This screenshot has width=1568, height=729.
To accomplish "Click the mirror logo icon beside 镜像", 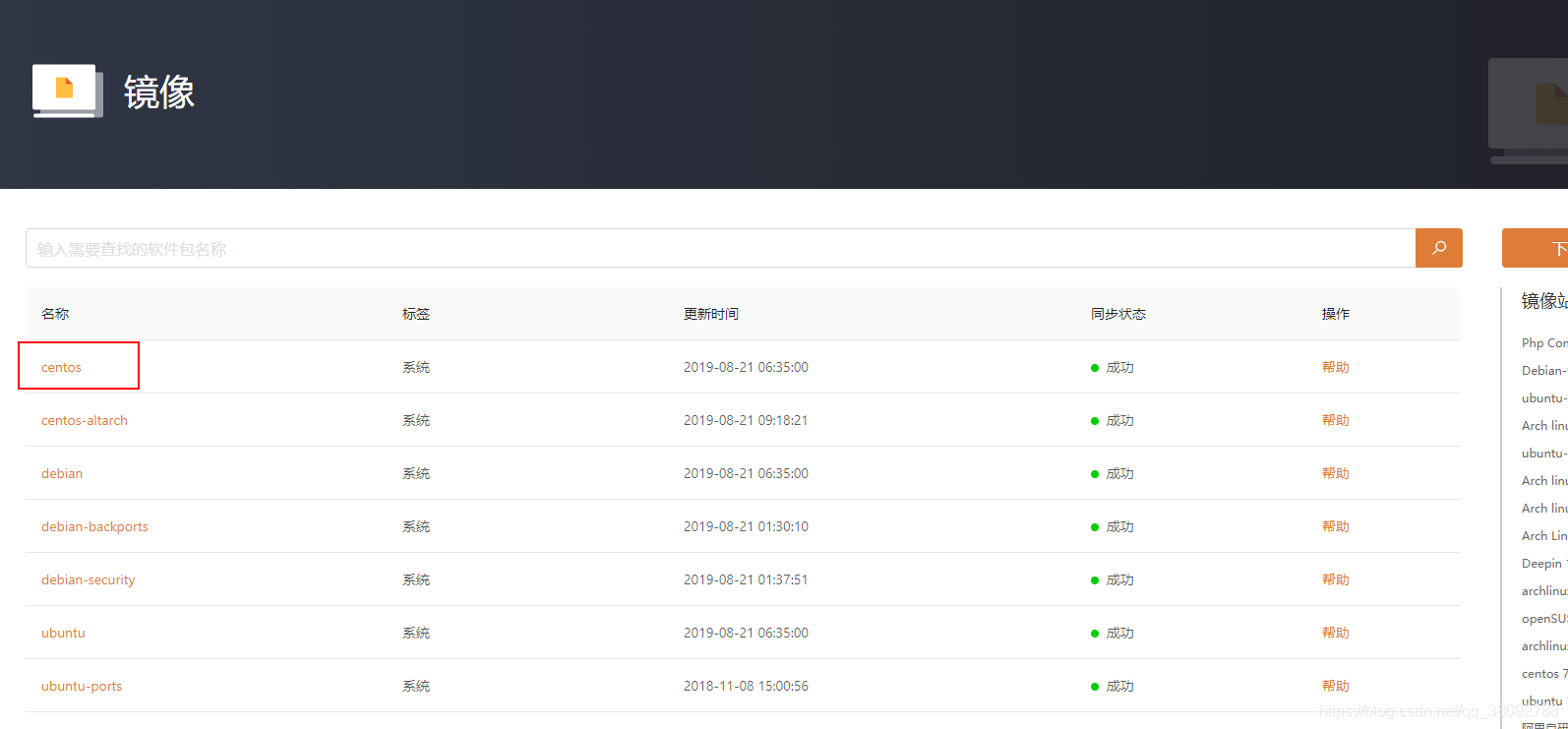I will [67, 91].
